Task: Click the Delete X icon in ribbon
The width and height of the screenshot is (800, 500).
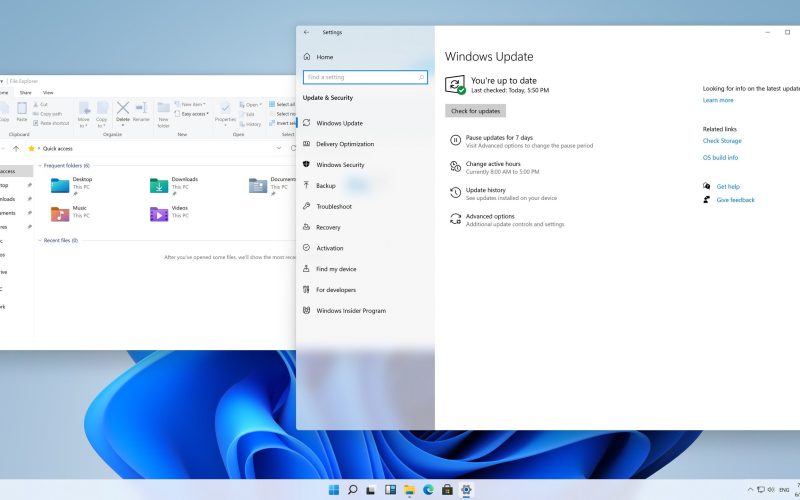Action: (122, 108)
